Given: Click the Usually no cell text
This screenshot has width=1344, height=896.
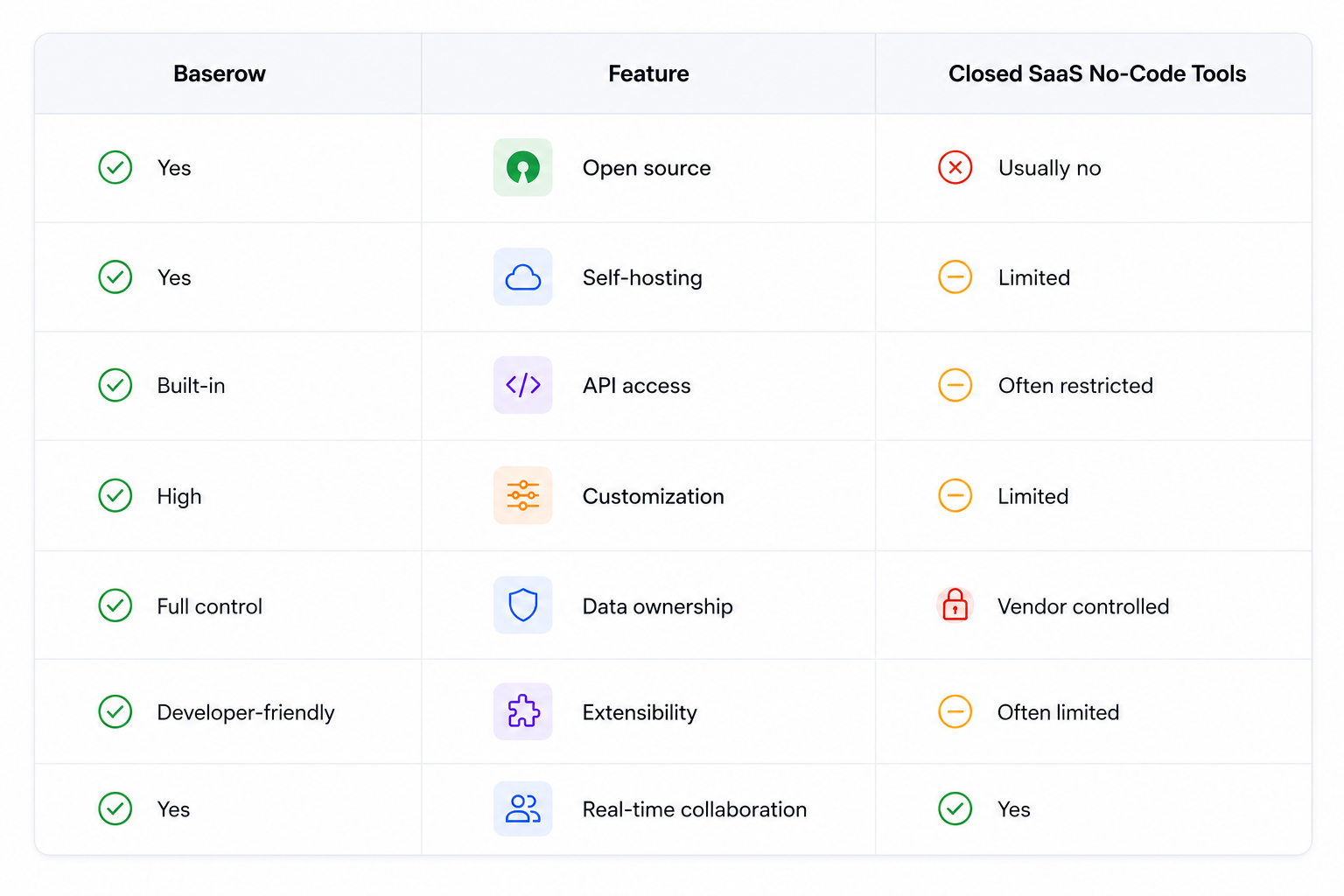Looking at the screenshot, I should click(x=1050, y=168).
